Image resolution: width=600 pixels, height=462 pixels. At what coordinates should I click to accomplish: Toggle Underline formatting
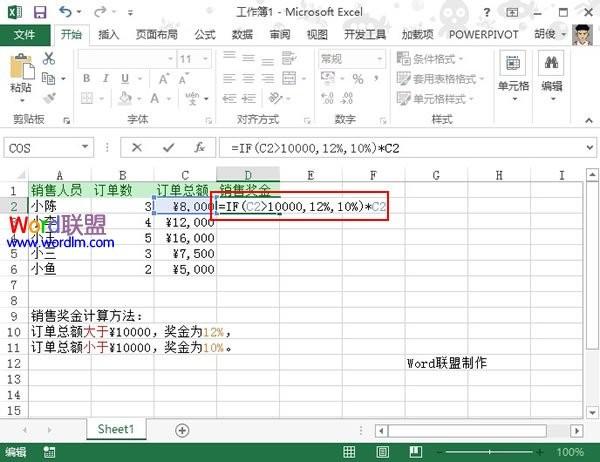[125, 79]
